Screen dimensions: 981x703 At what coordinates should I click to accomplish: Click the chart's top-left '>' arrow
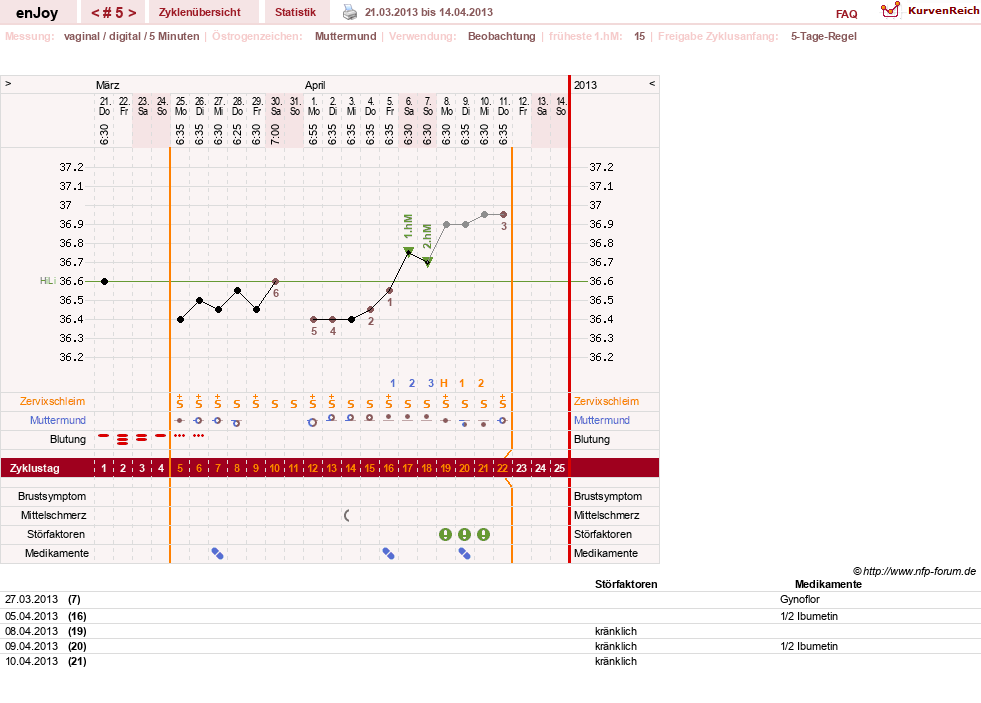click(x=8, y=83)
